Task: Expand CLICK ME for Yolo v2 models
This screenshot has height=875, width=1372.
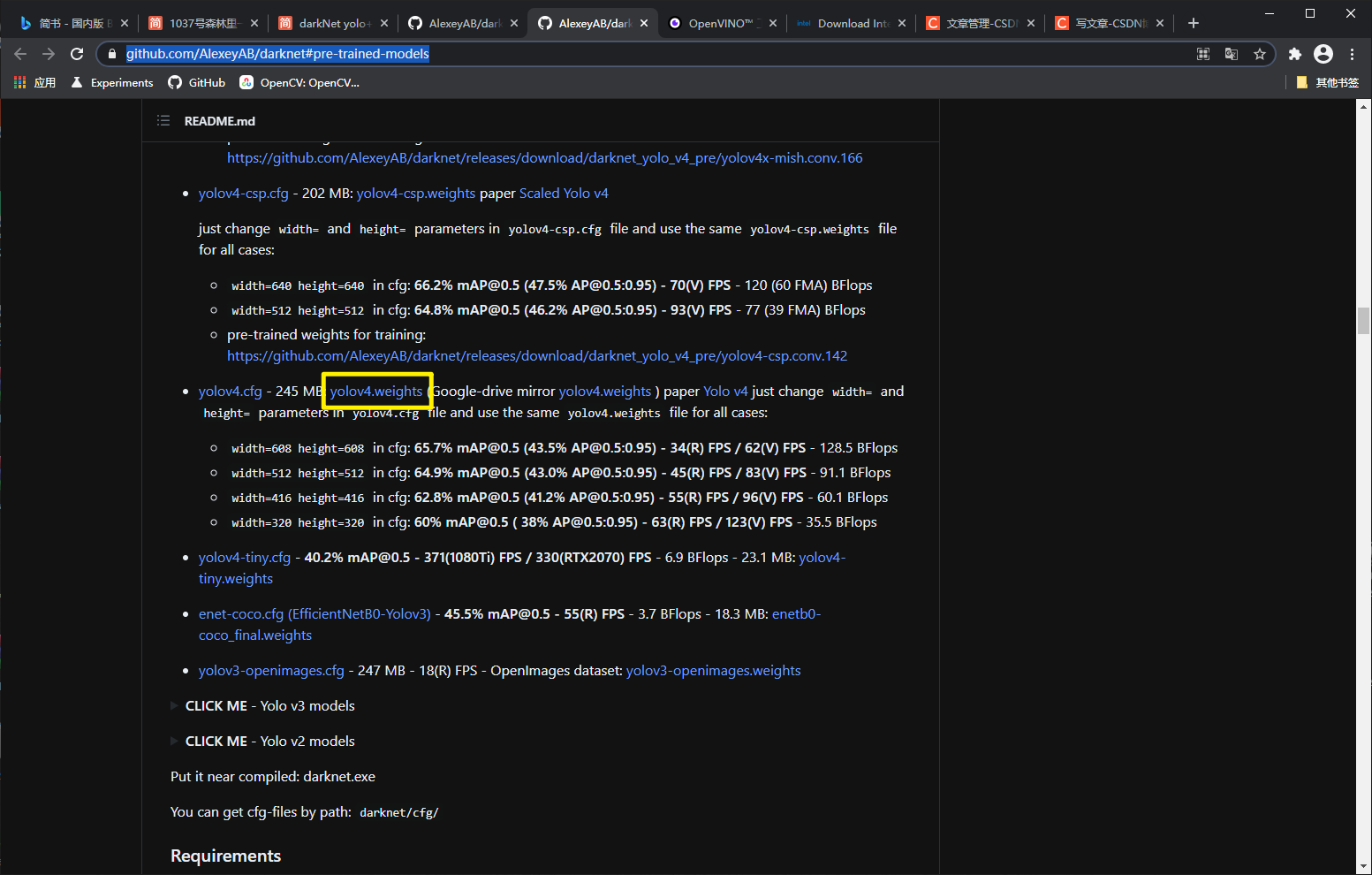Action: click(216, 741)
